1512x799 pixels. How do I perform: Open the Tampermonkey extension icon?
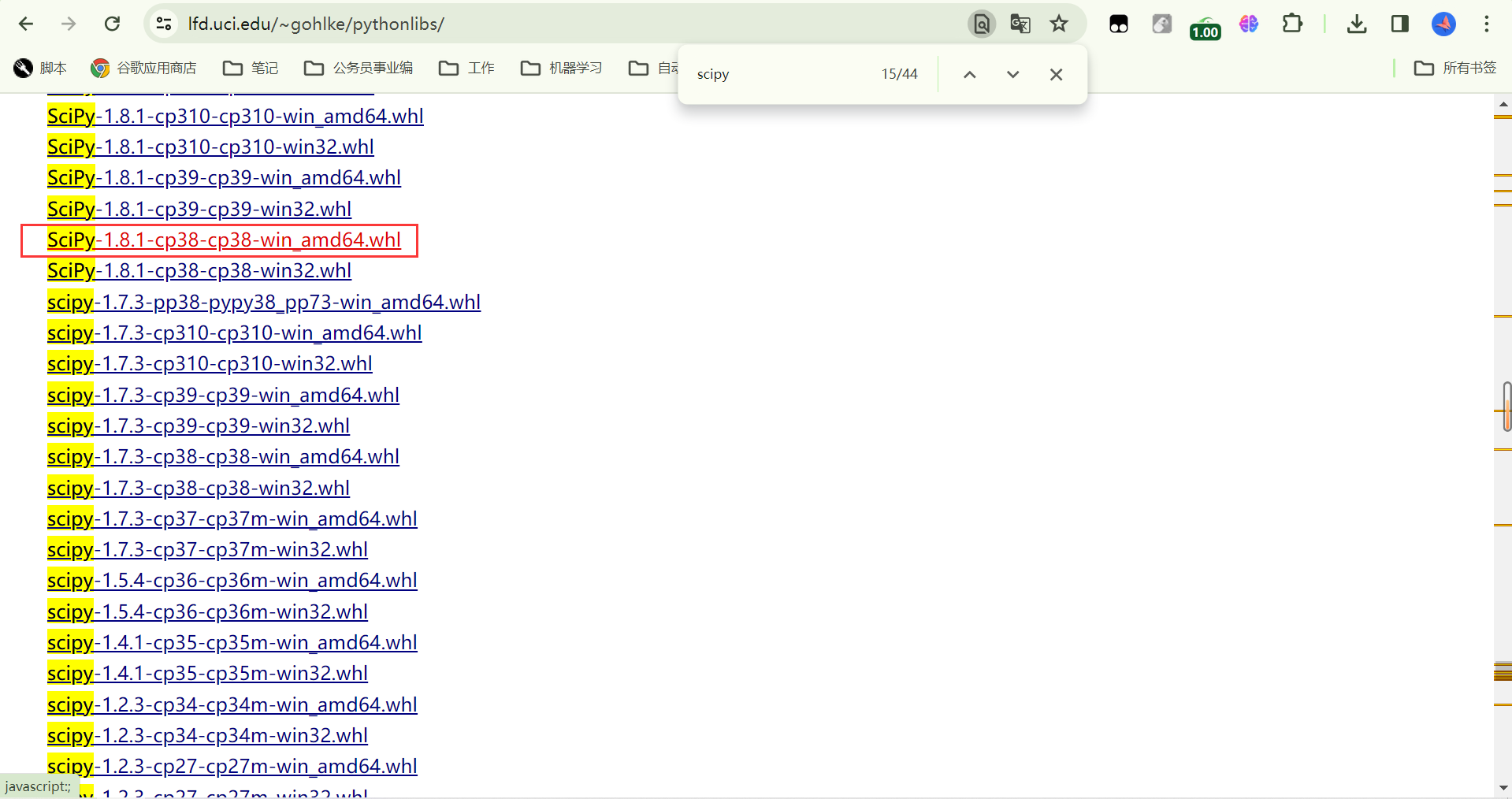[1119, 24]
